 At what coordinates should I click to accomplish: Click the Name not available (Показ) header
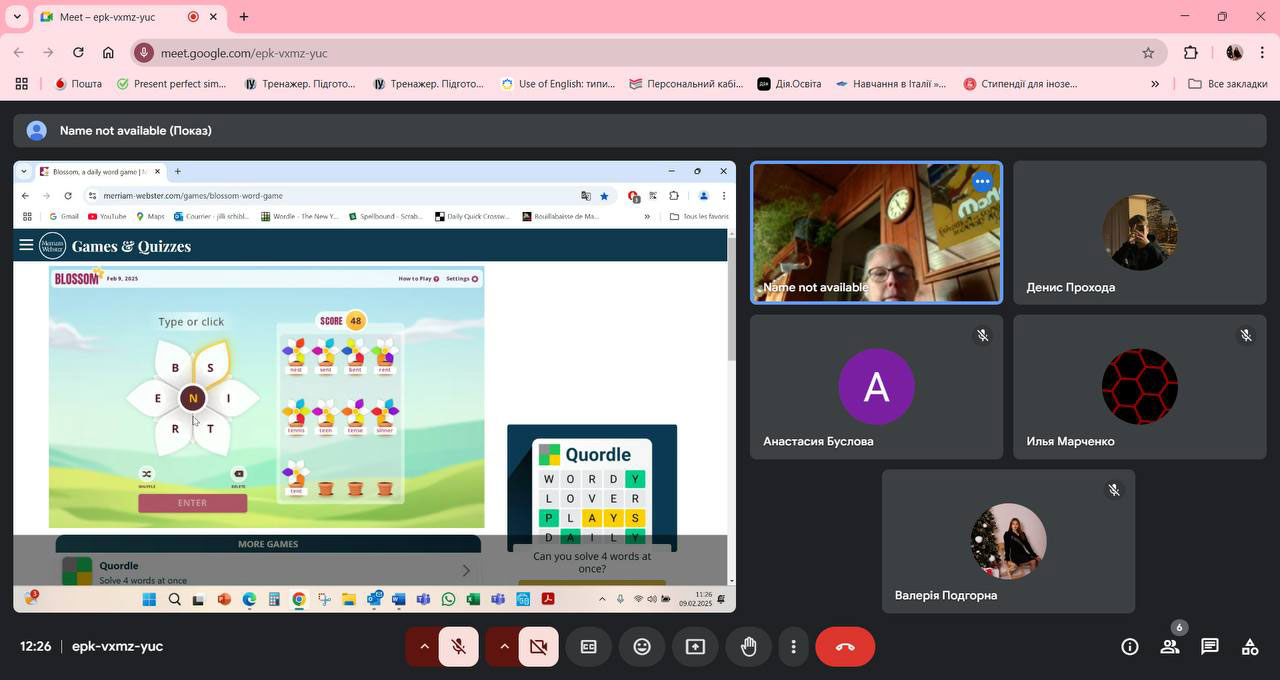point(135,130)
